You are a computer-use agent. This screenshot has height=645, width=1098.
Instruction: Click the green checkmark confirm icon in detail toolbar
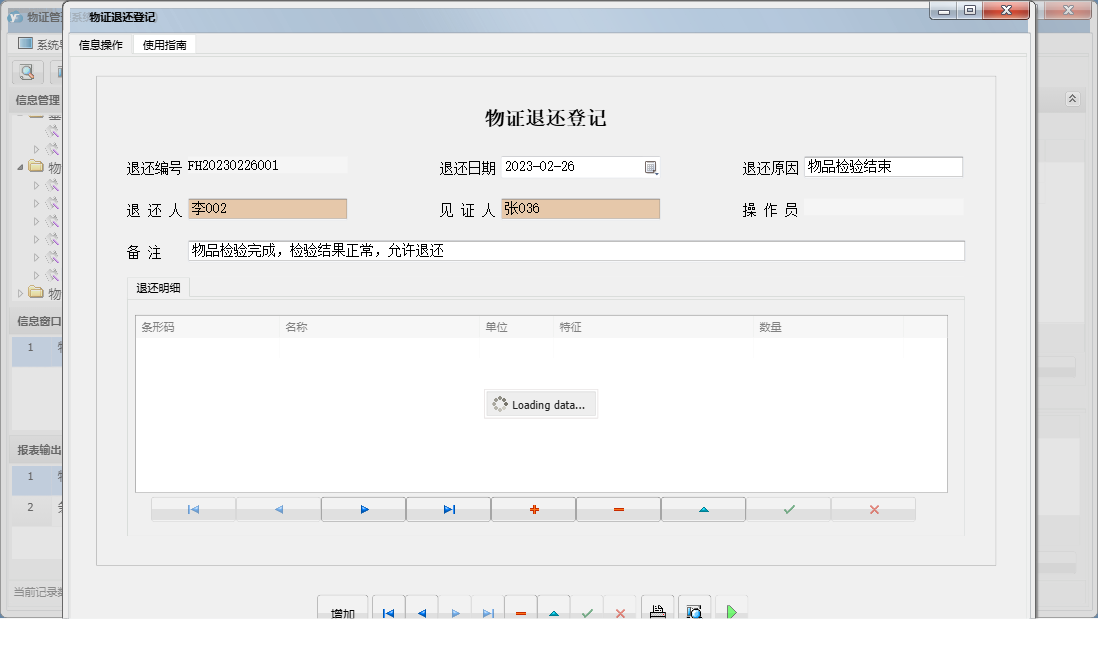point(788,509)
